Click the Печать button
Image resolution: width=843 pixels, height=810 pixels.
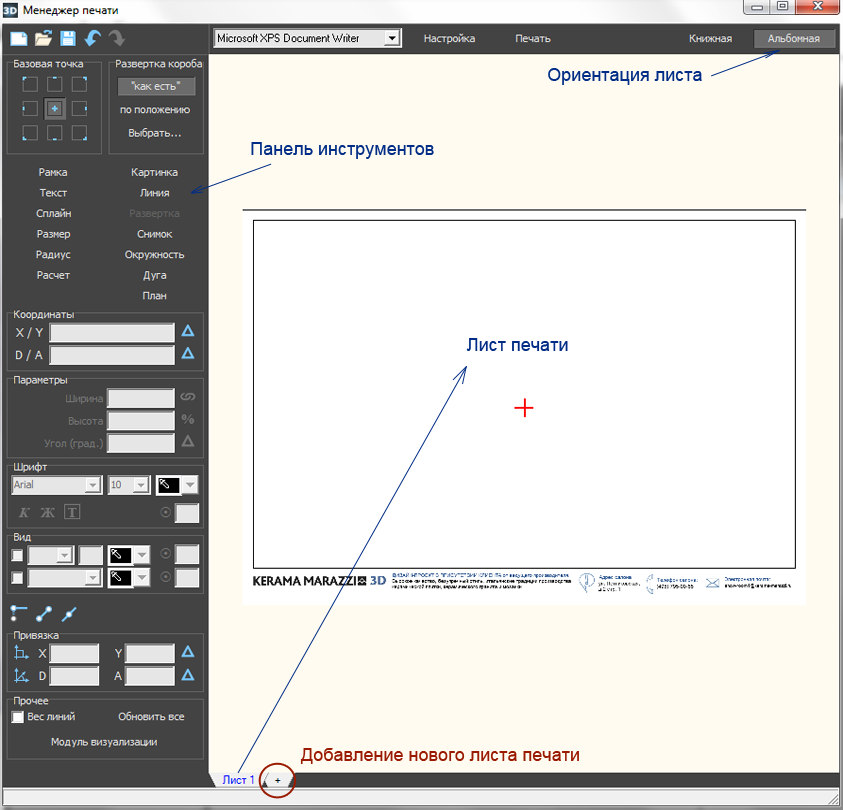(x=533, y=39)
